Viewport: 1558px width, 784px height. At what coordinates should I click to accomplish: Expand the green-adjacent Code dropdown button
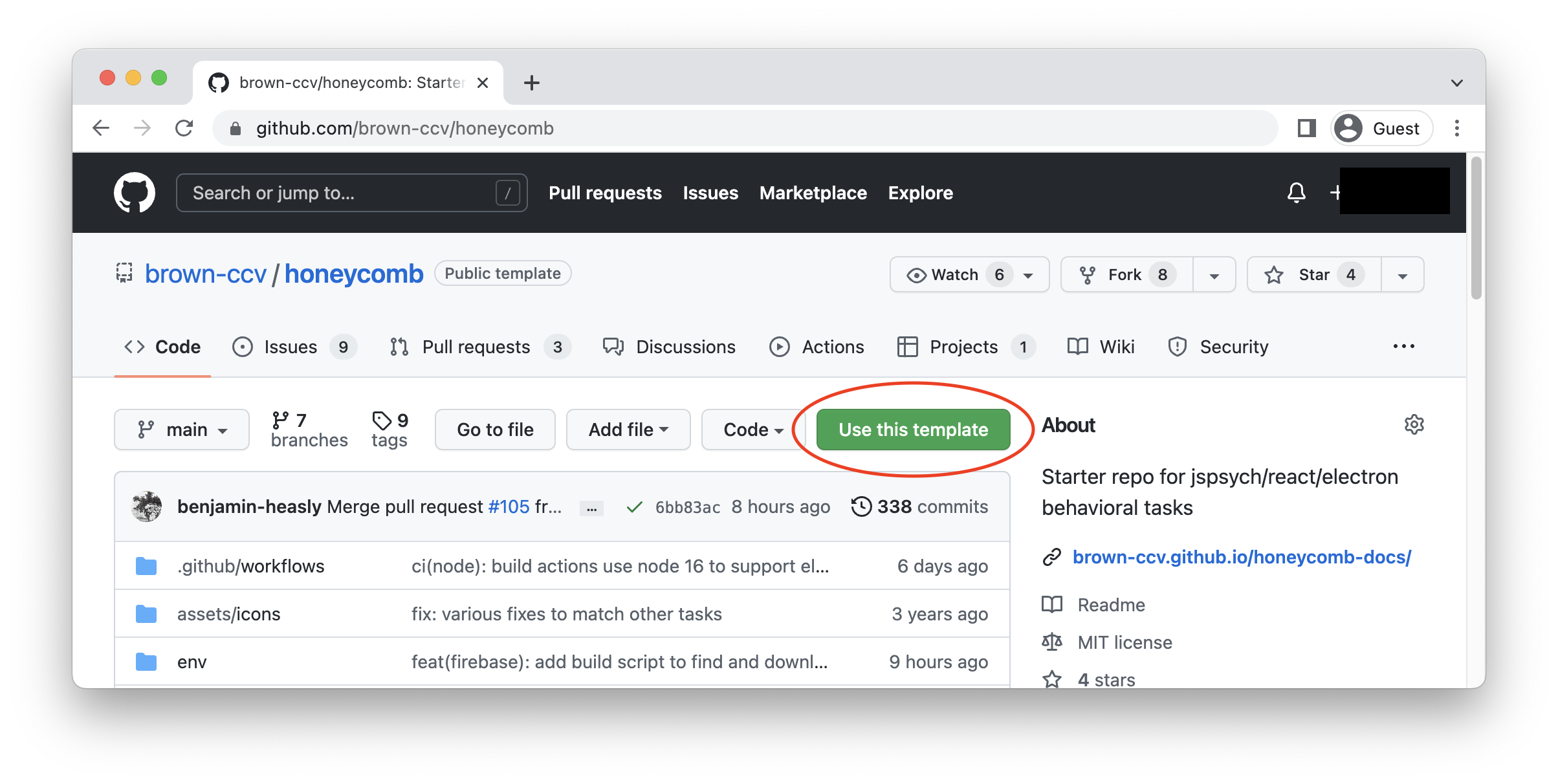[x=753, y=430]
